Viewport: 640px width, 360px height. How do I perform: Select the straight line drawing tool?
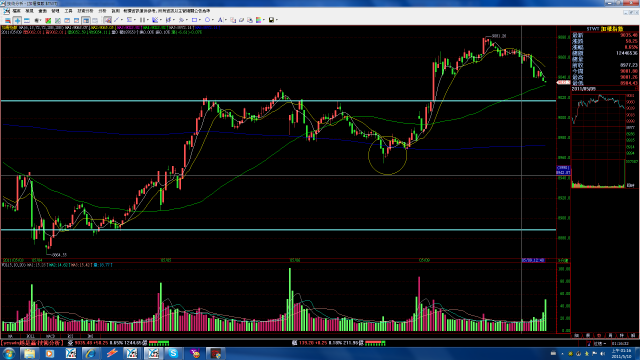(x=116, y=20)
